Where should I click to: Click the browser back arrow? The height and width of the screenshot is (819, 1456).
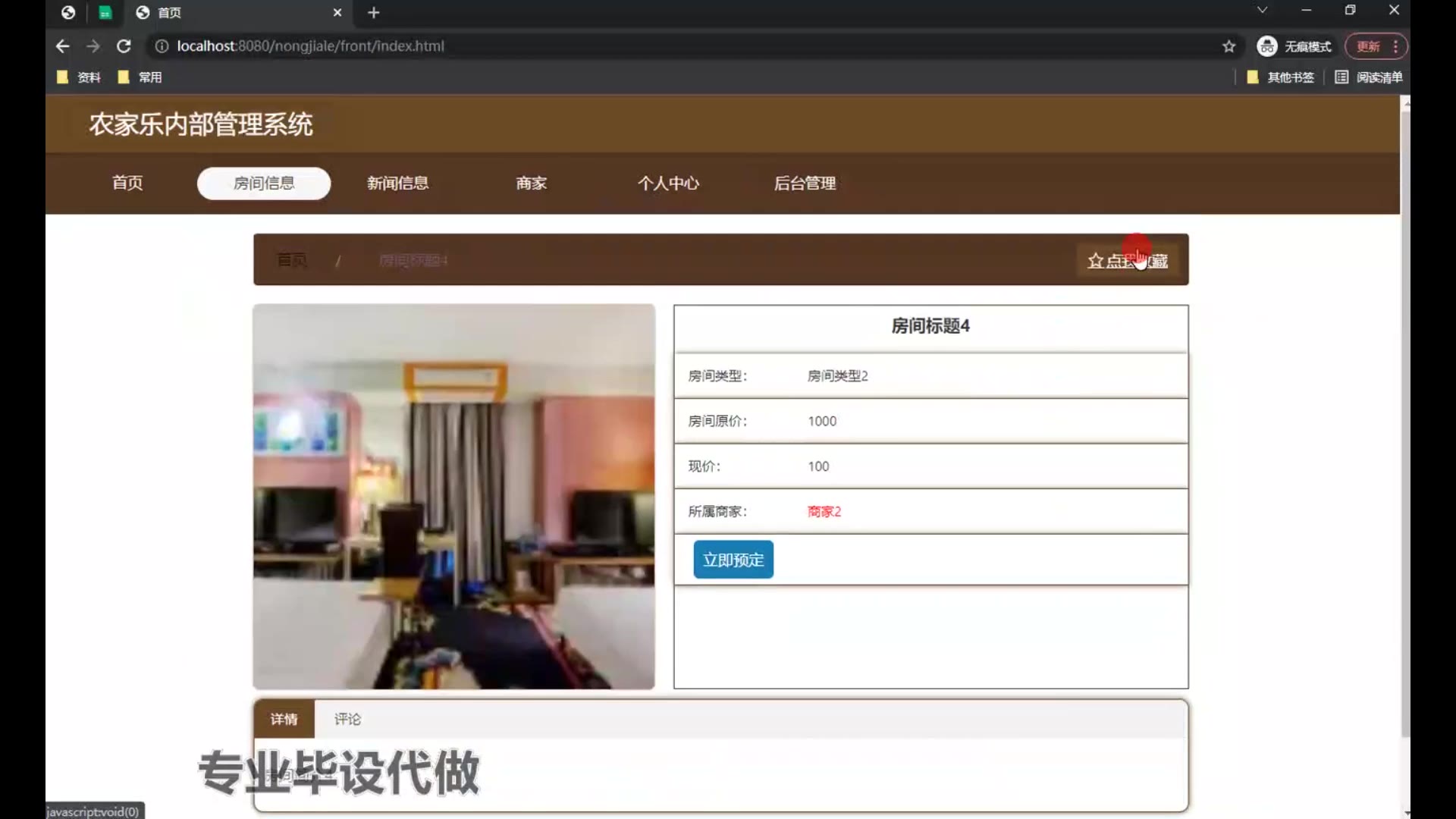[62, 46]
